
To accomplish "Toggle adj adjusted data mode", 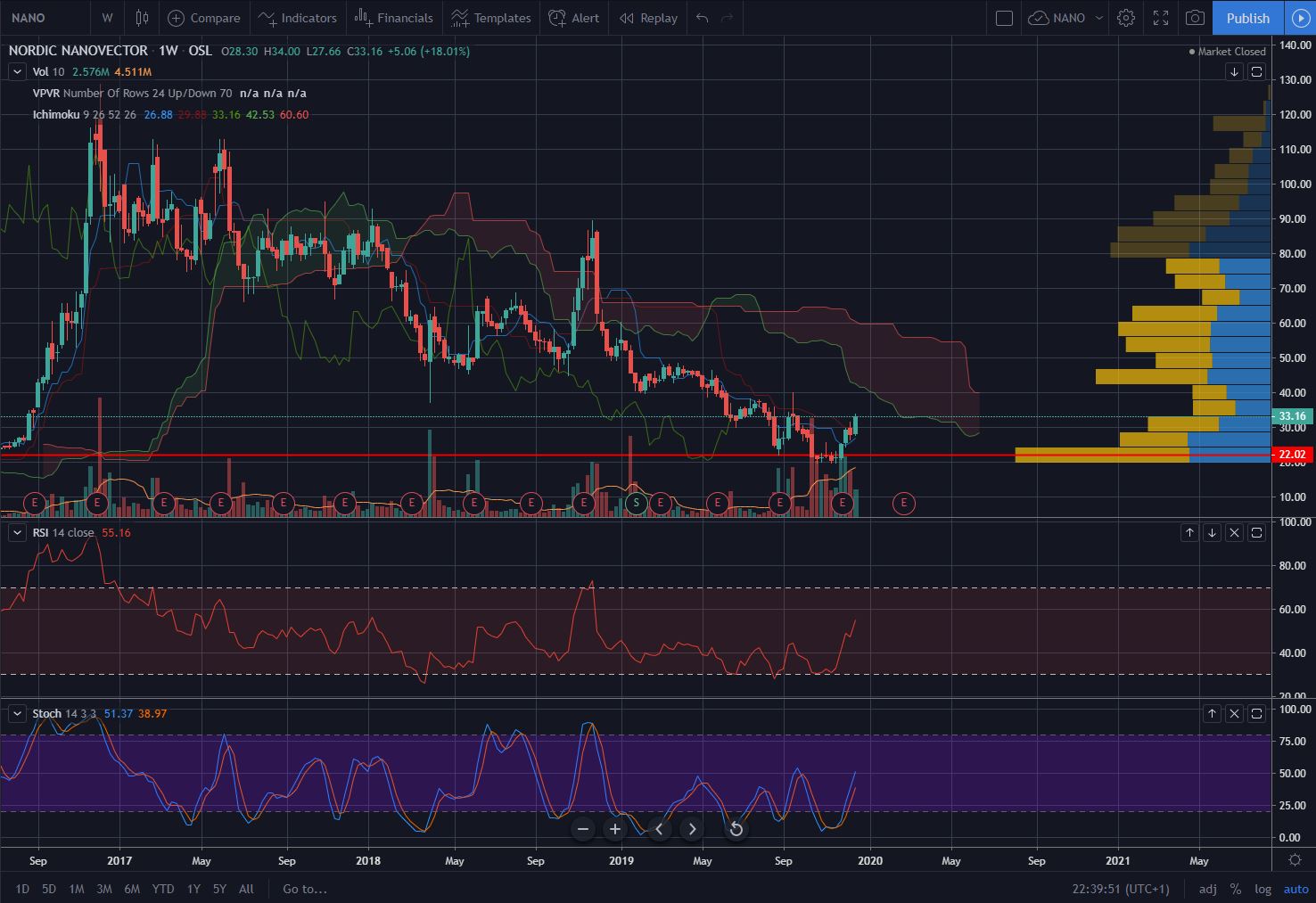I will coord(1207,889).
